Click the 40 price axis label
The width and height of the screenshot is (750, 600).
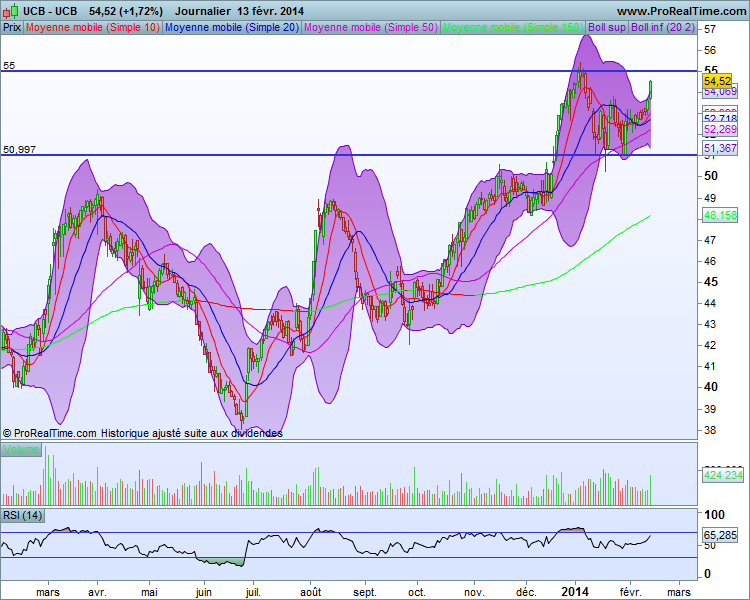(711, 387)
